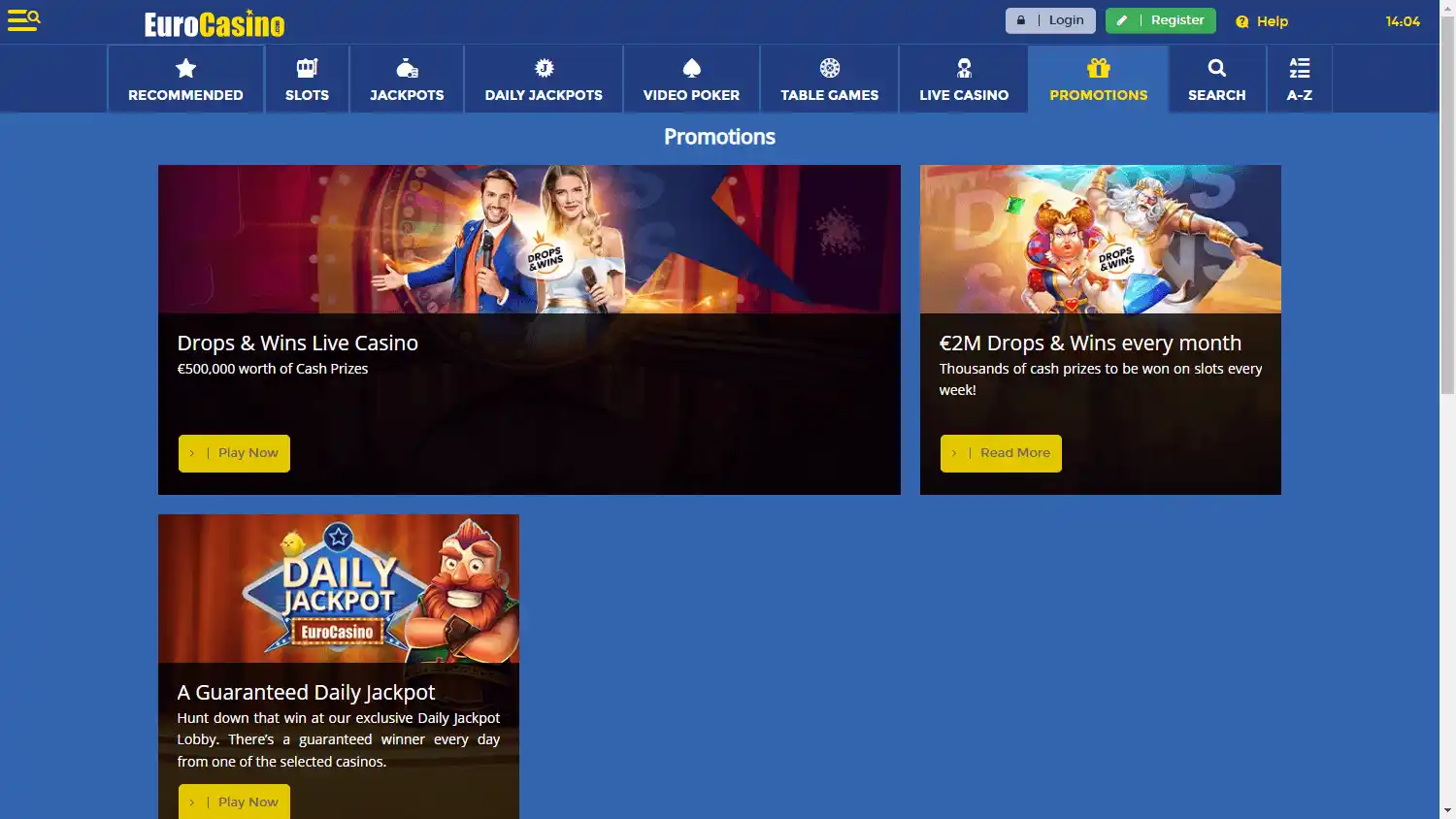Click the money bag icon above Jackpots
Image resolution: width=1456 pixels, height=819 pixels.
407,68
